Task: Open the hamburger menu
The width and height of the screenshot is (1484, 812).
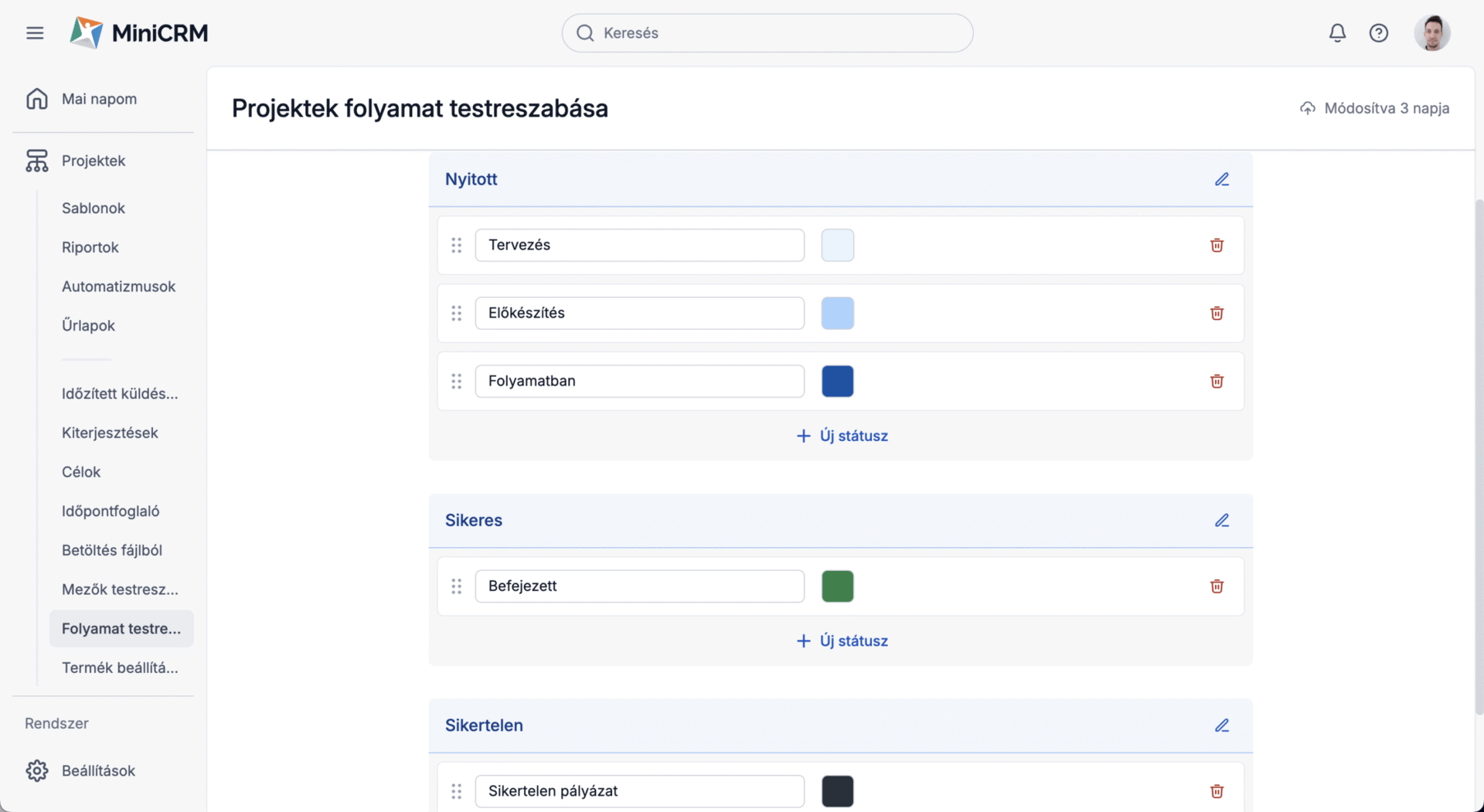Action: point(35,33)
